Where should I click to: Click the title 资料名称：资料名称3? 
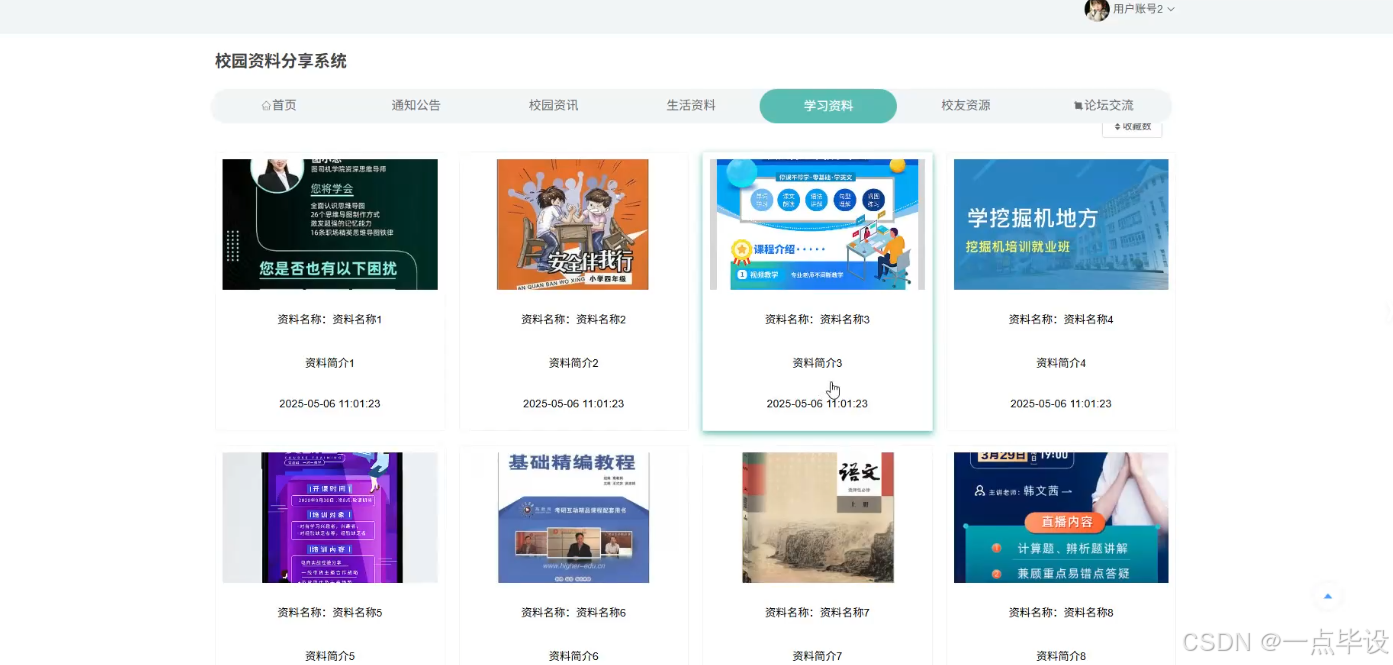pos(817,320)
